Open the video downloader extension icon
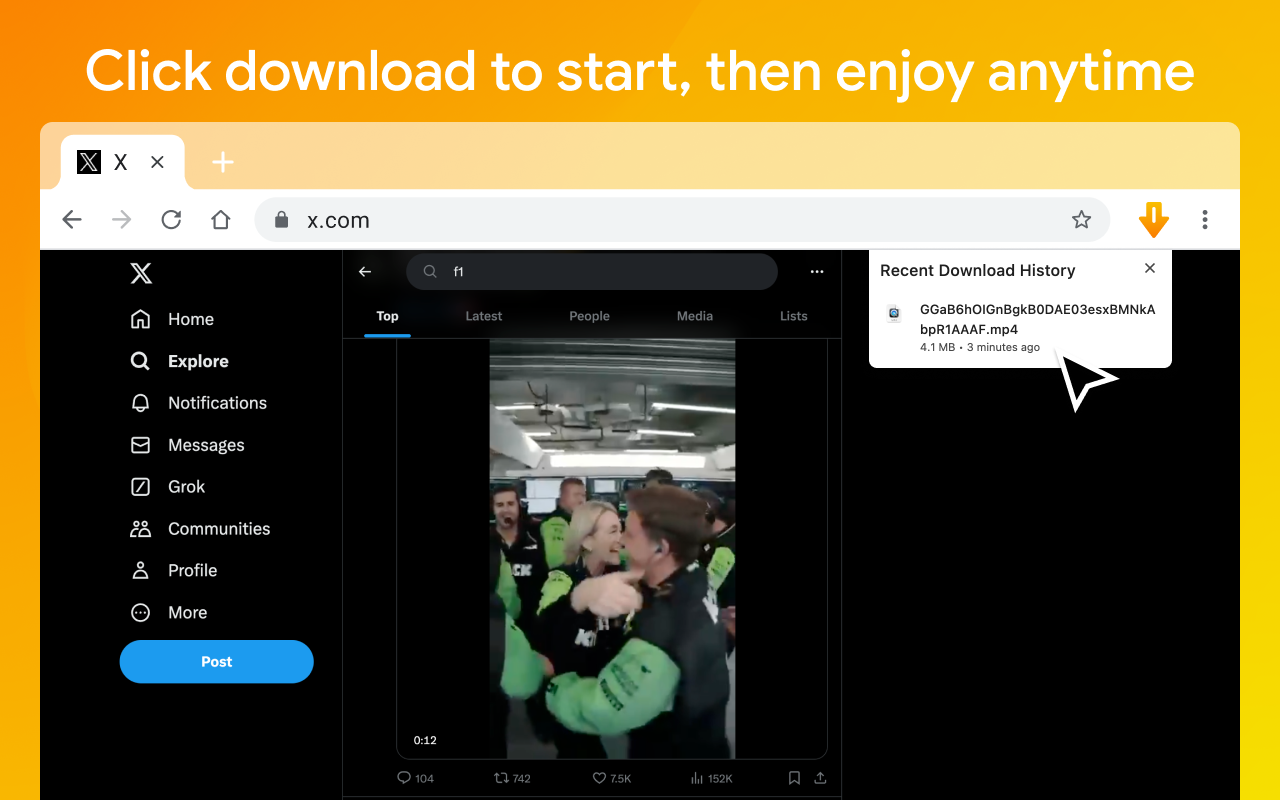The width and height of the screenshot is (1280, 800). pyautogui.click(x=1153, y=219)
